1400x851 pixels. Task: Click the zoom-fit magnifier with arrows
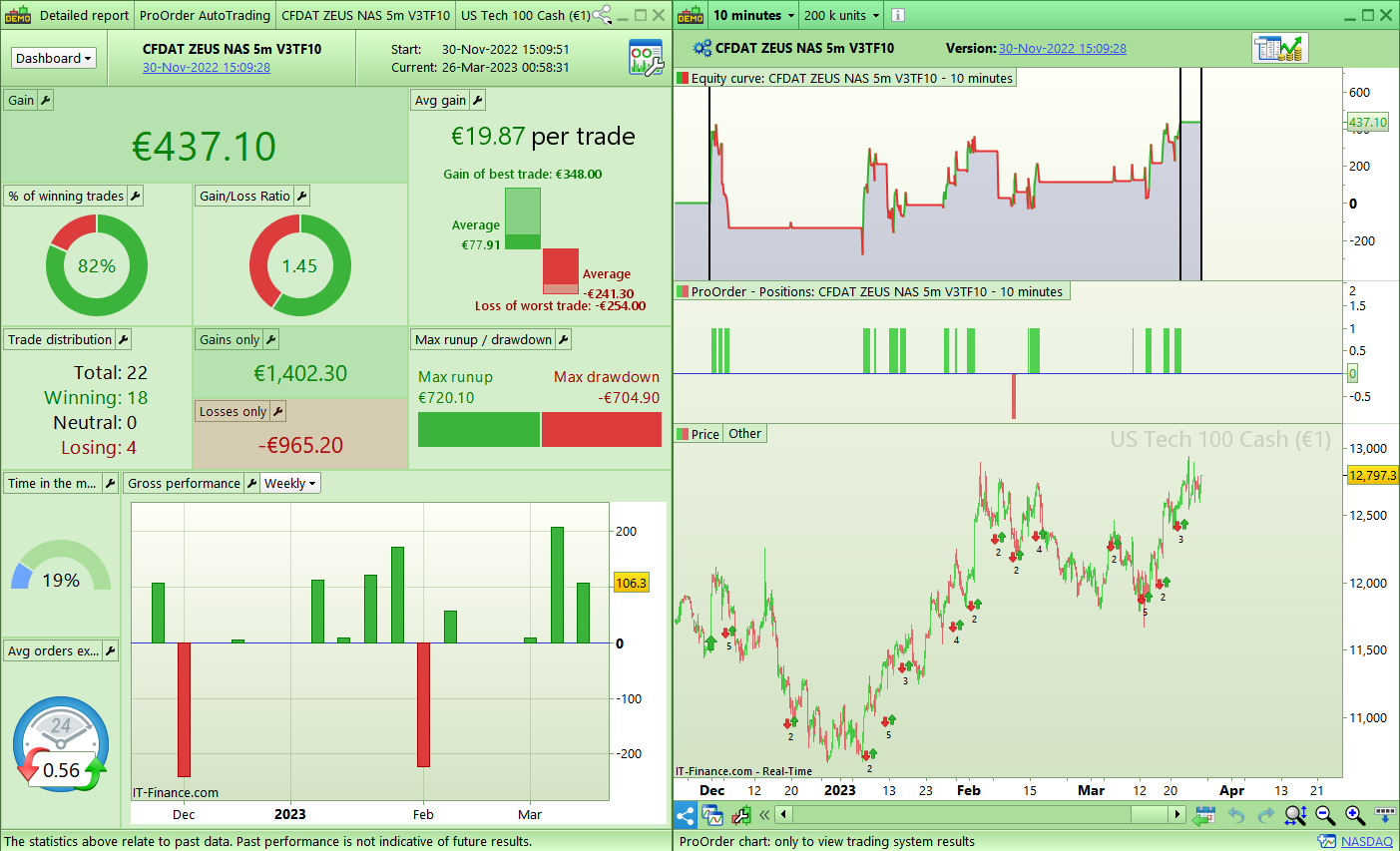(x=1295, y=815)
